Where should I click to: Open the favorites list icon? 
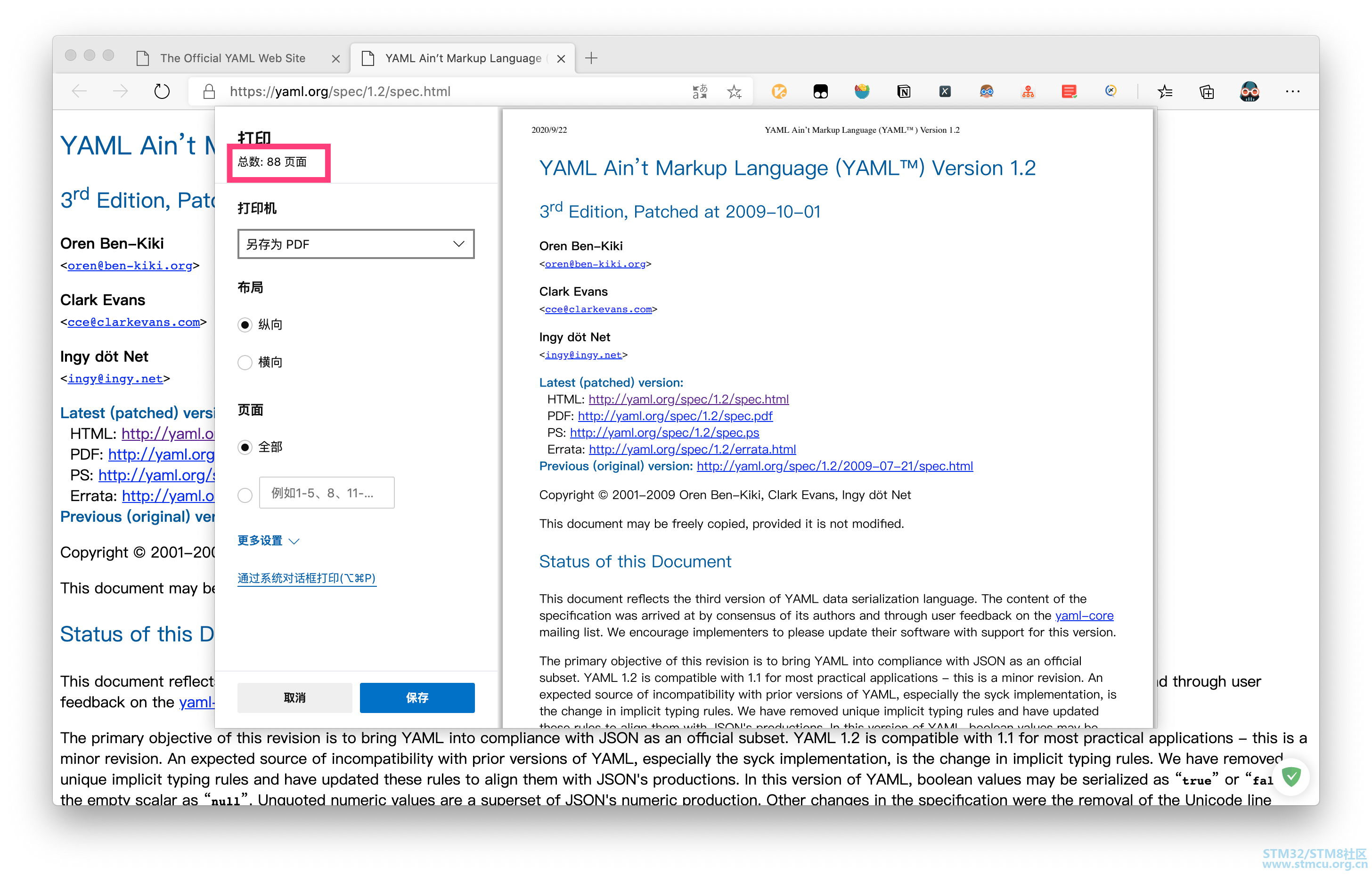pos(1165,91)
